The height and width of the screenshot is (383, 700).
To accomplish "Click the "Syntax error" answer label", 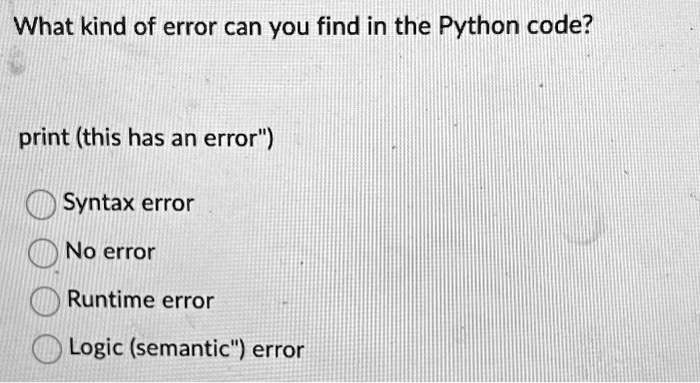I will 129,204.
